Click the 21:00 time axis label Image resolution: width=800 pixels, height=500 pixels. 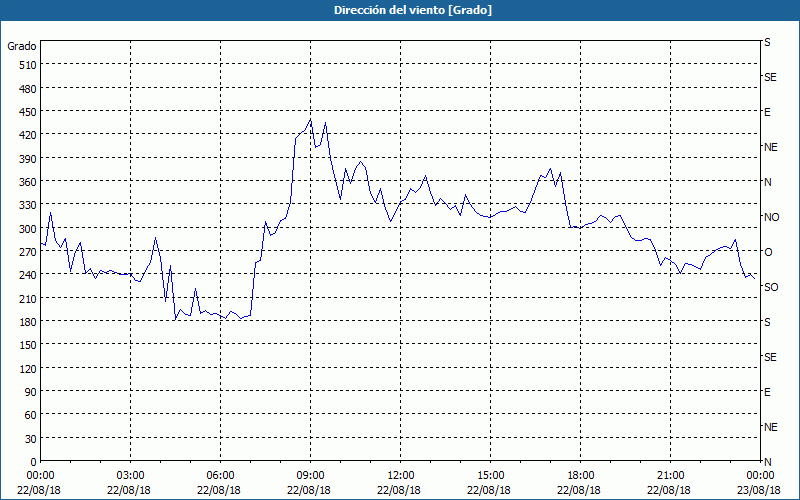[670, 476]
